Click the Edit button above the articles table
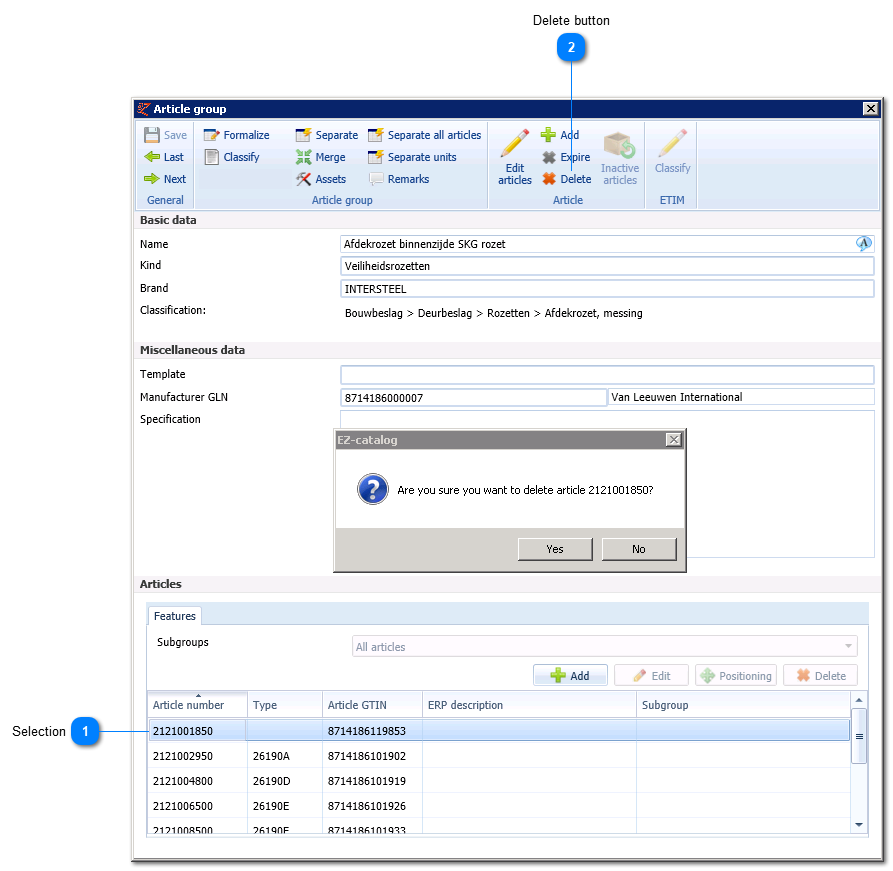 652,676
